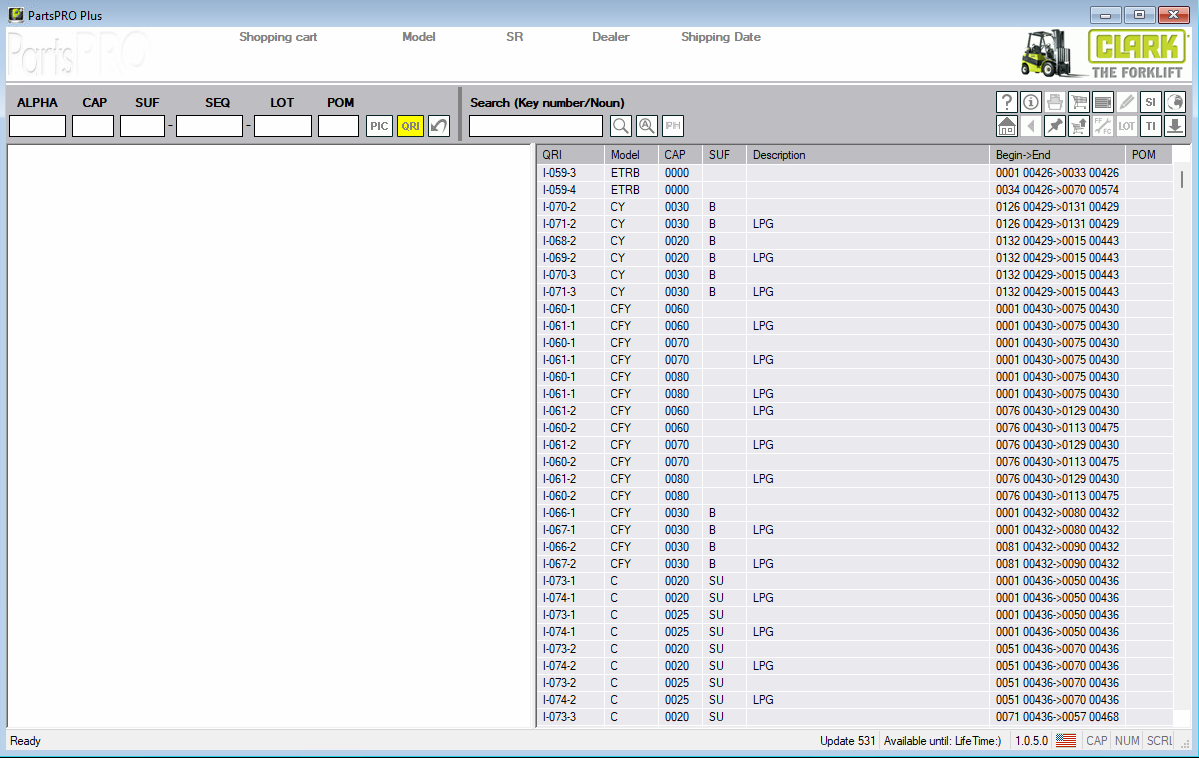The width and height of the screenshot is (1199, 758).
Task: Click the grayed-out printer icon
Action: [x=1054, y=102]
